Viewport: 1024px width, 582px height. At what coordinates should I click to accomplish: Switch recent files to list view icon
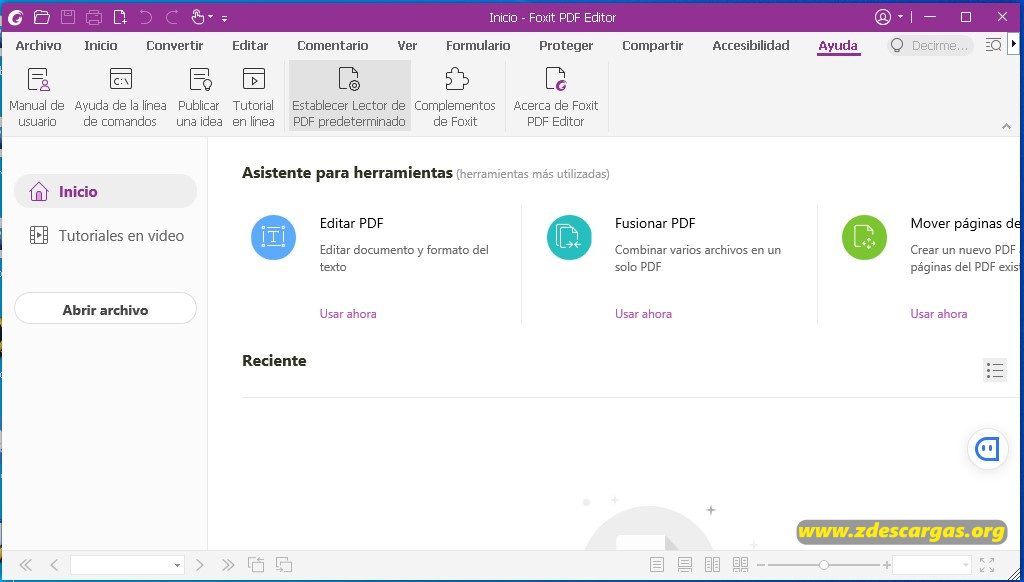point(995,370)
